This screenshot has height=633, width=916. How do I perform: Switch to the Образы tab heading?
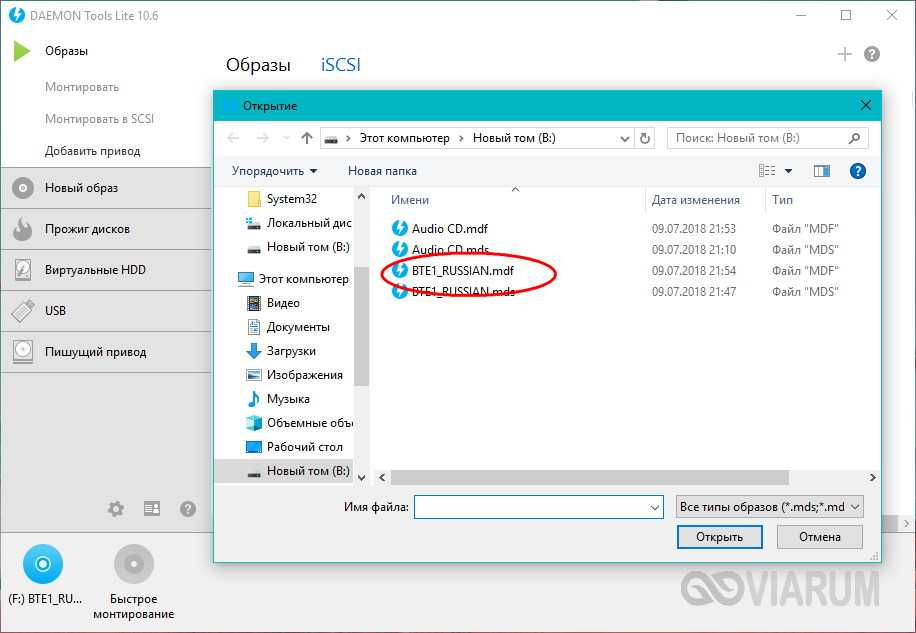coord(258,65)
